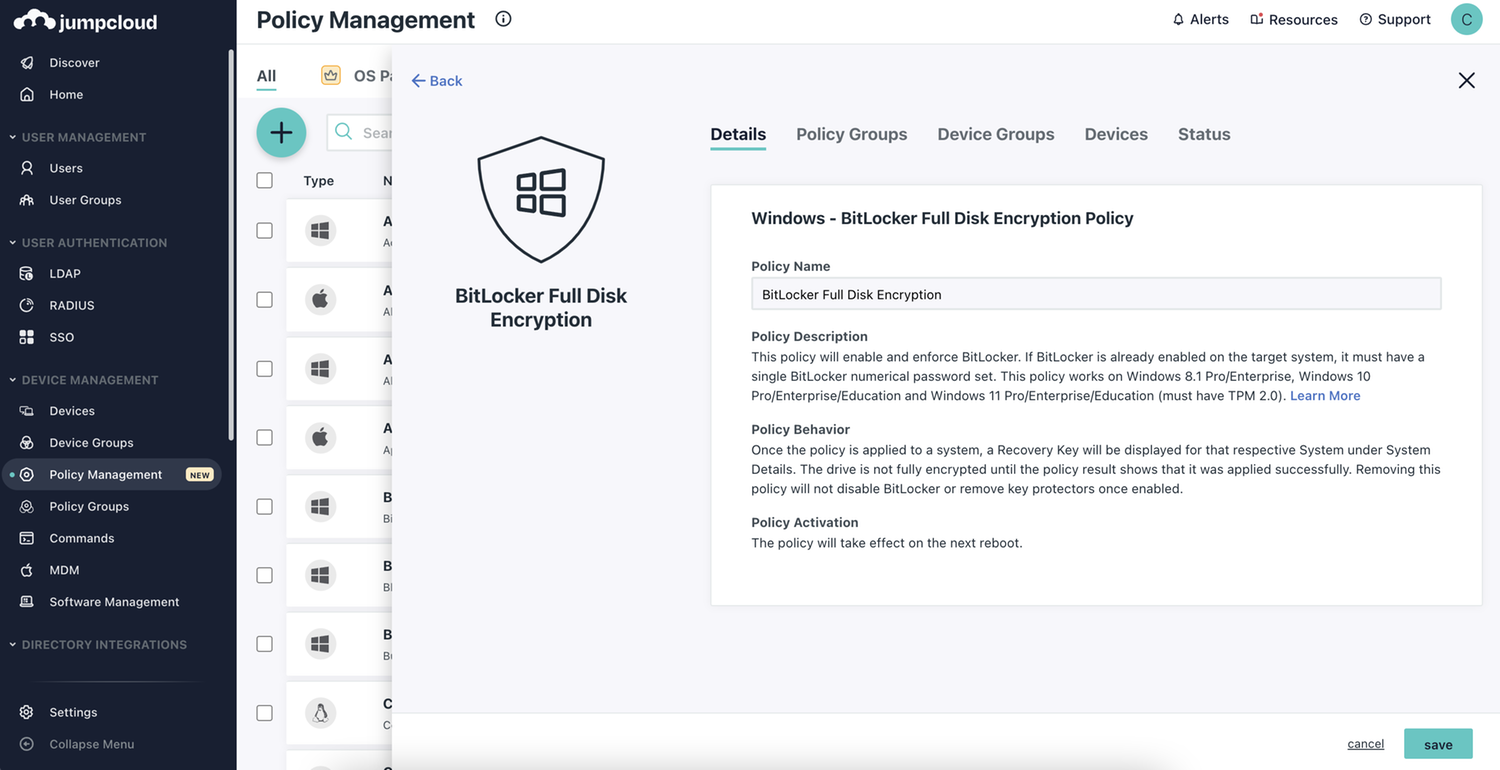Viewport: 1500px width, 770px height.
Task: Click the Type column header
Action: (319, 181)
